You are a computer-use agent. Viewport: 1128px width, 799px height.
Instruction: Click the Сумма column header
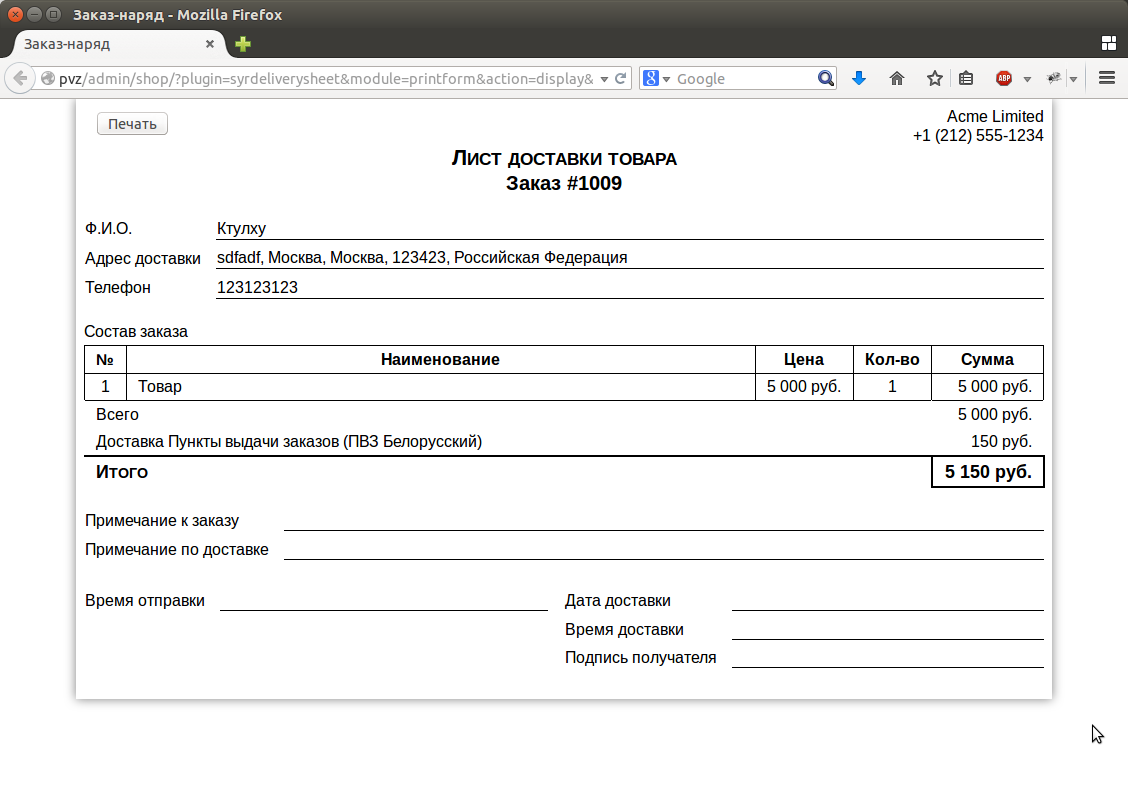987,360
